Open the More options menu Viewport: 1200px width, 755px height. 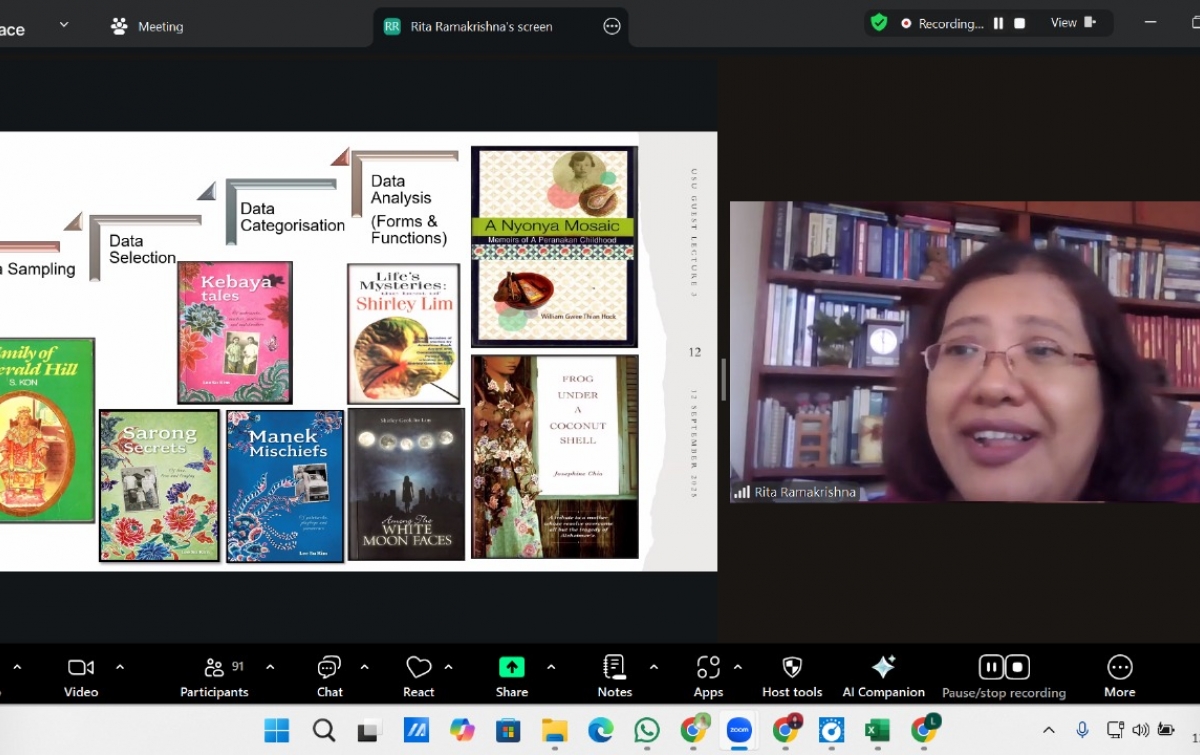[1119, 676]
